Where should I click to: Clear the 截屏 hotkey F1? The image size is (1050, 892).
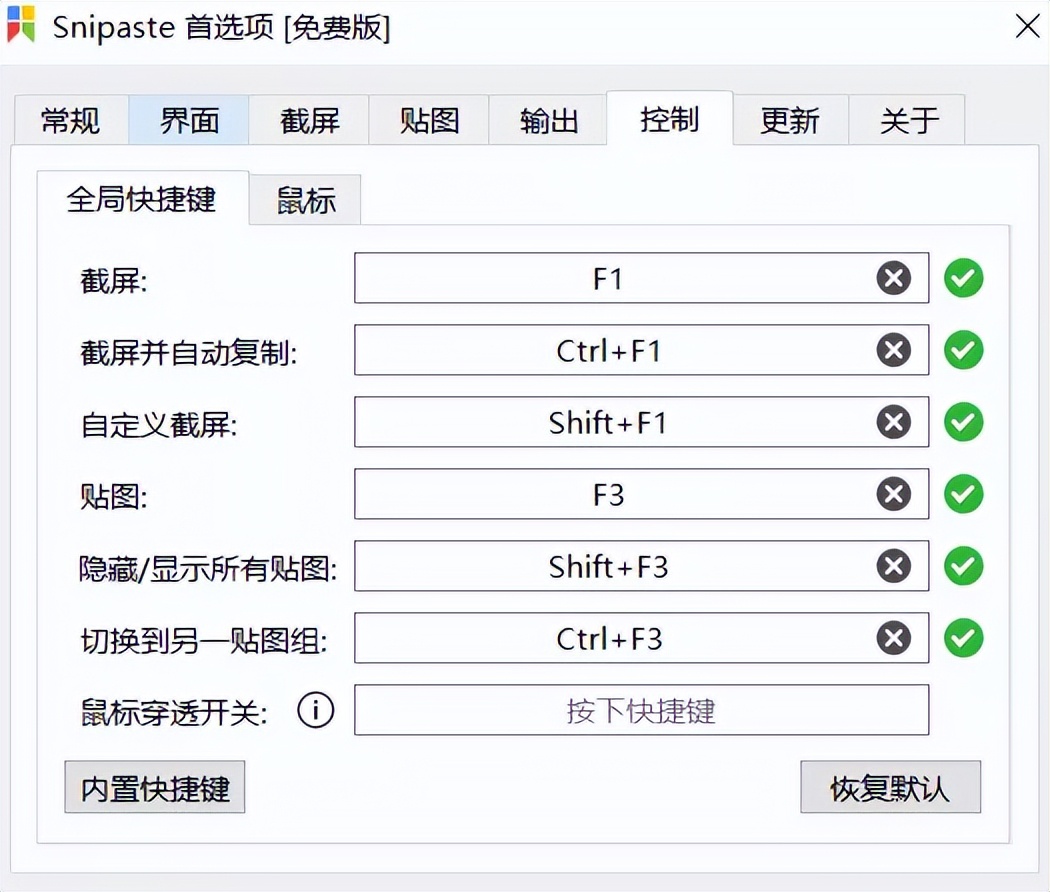pos(893,278)
